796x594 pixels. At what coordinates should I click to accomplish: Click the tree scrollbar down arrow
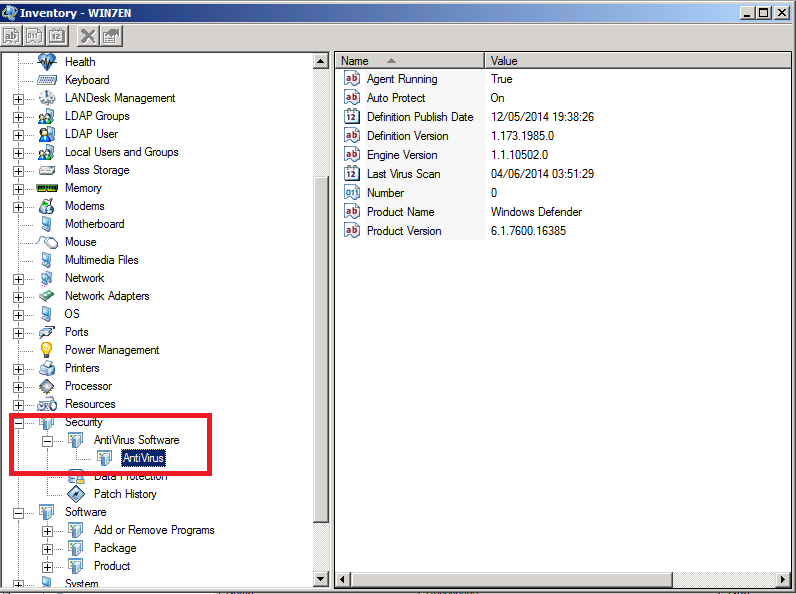(321, 578)
